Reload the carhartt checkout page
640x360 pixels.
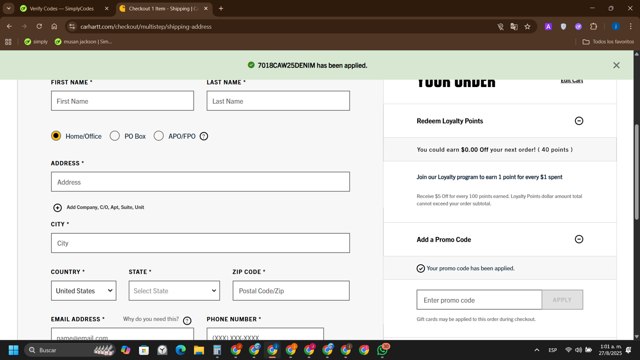coord(39,27)
